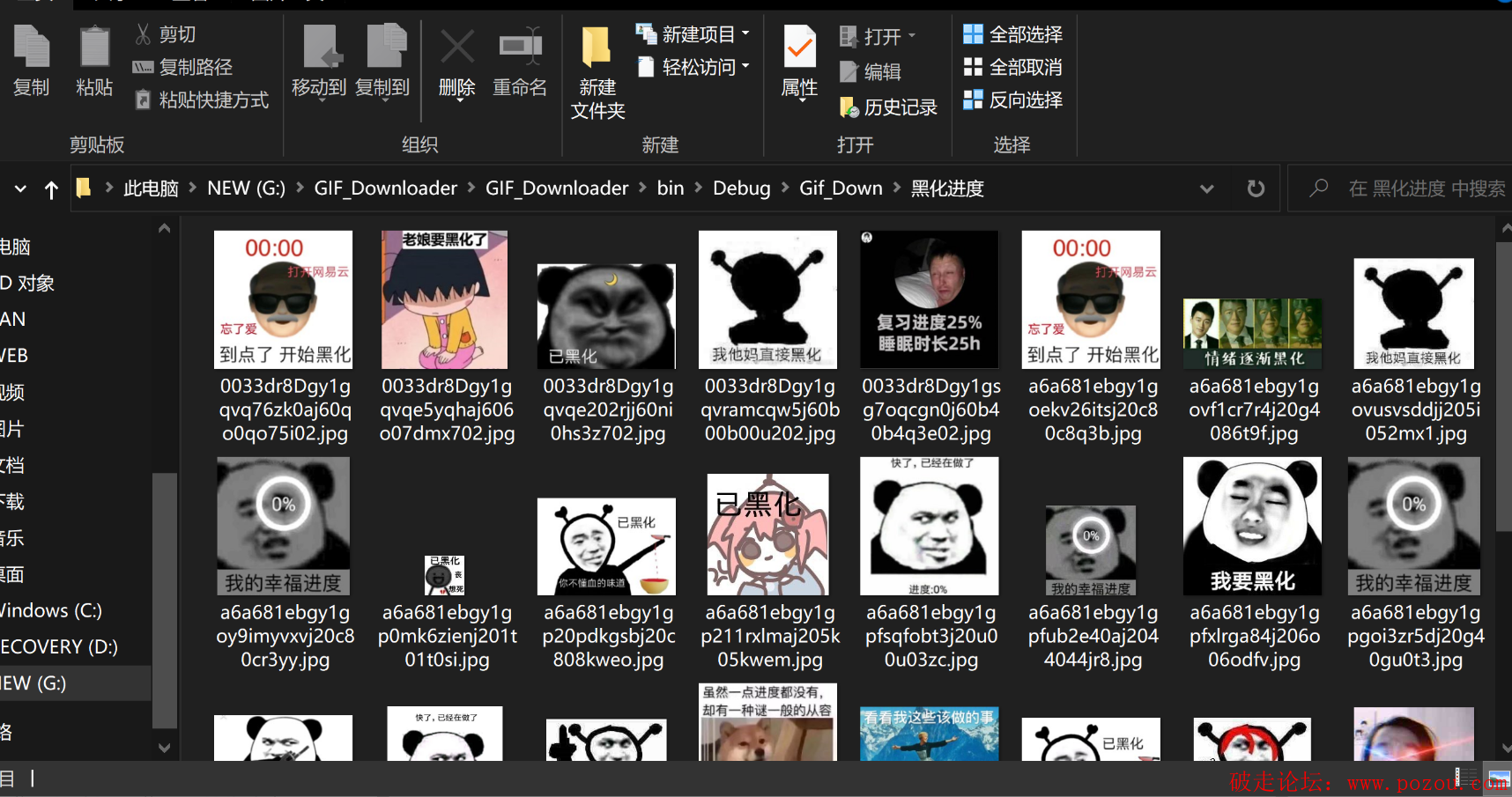
Task: Select Cut (剪切) scissors icon
Action: click(x=143, y=34)
